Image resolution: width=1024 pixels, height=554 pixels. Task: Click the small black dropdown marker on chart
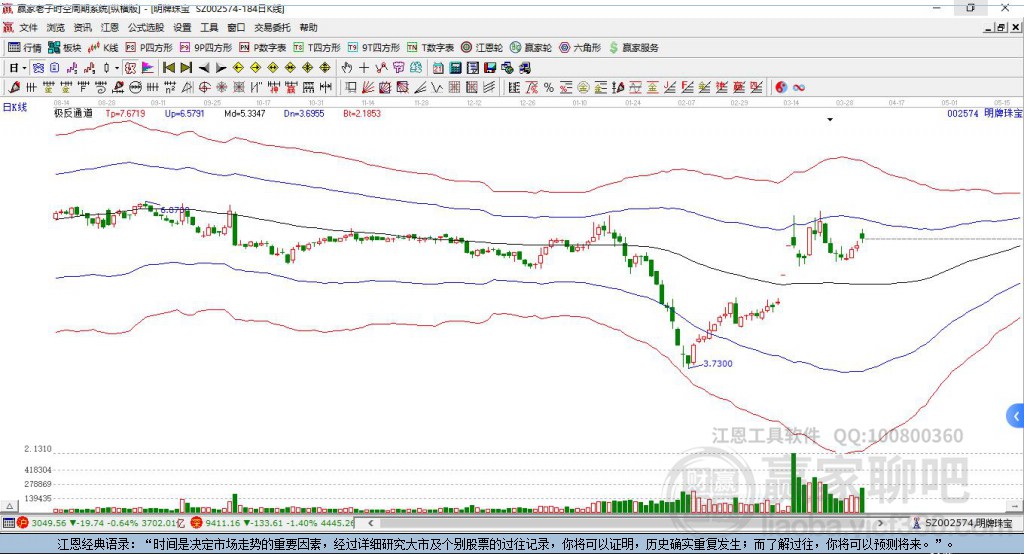[x=830, y=120]
